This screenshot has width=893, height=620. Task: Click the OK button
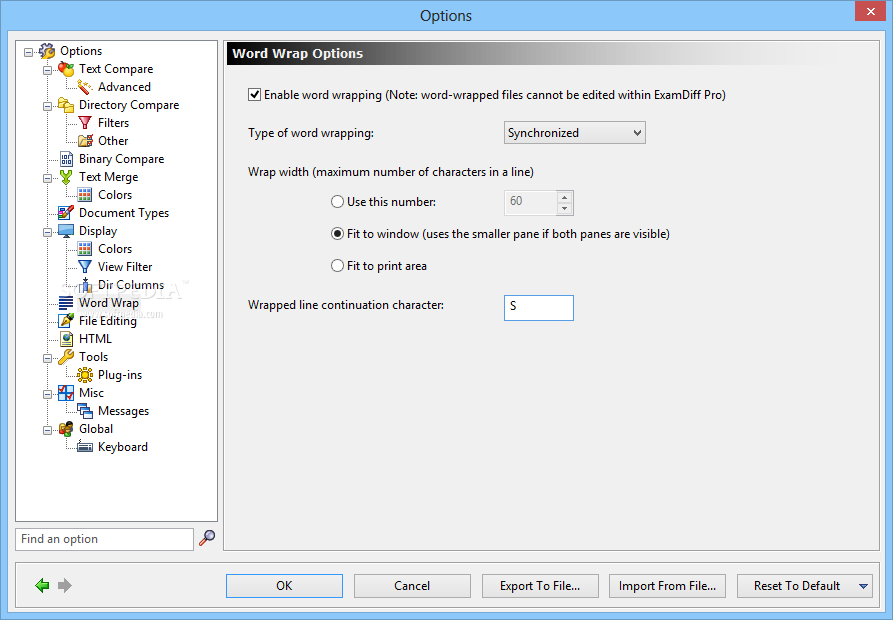click(284, 586)
